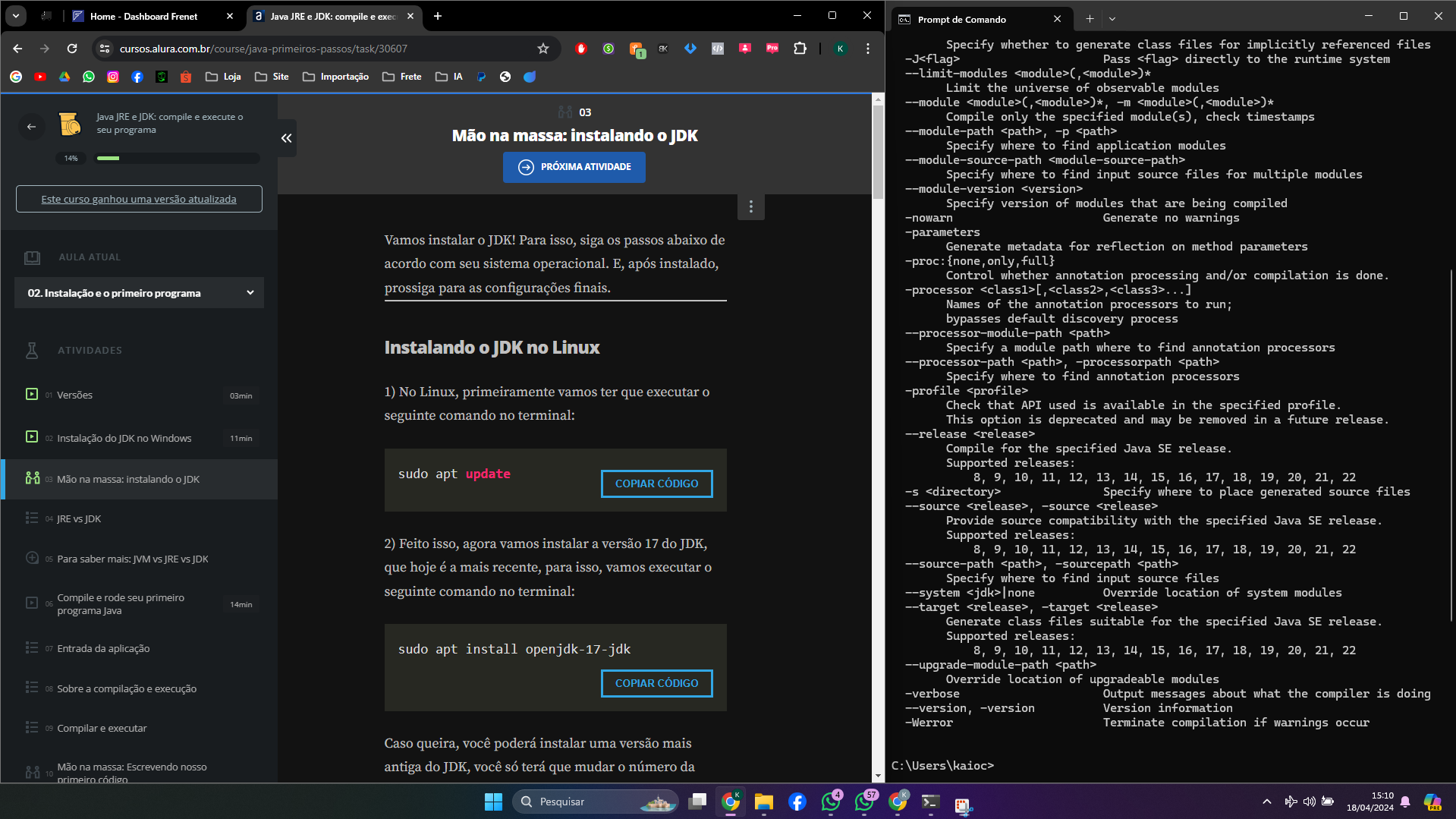The image size is (1456, 819).
Task: Open the PayPal bookmark icon
Action: click(481, 77)
